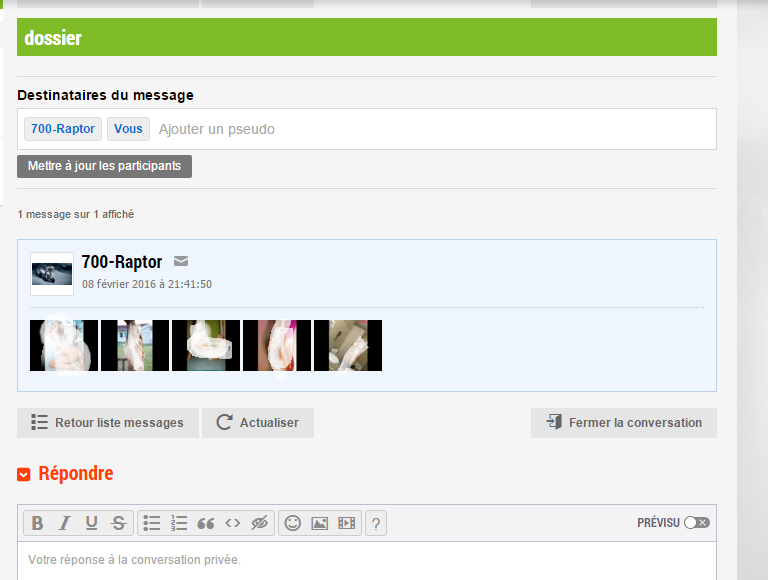Toggle the PRÉVISU preview switch
Viewport: 768px width, 580px height.
696,523
